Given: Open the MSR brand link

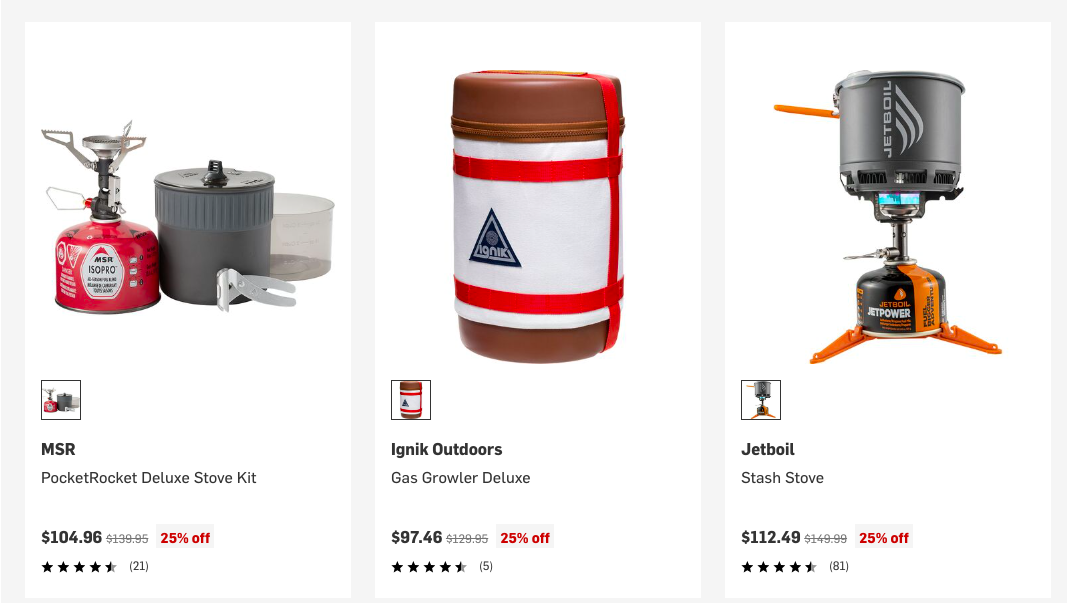Looking at the screenshot, I should 58,449.
